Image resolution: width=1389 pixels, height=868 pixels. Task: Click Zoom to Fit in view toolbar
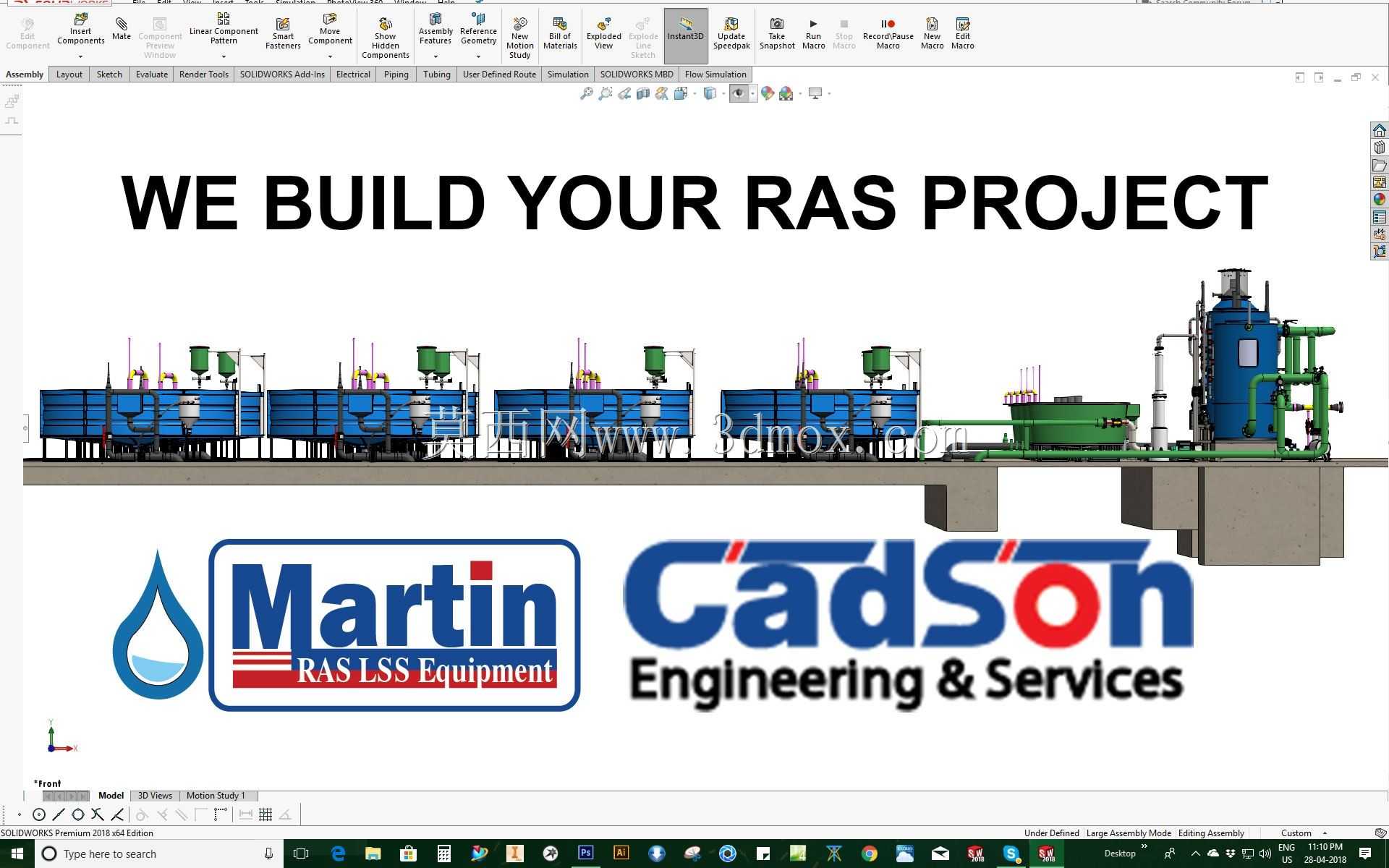[x=587, y=93]
